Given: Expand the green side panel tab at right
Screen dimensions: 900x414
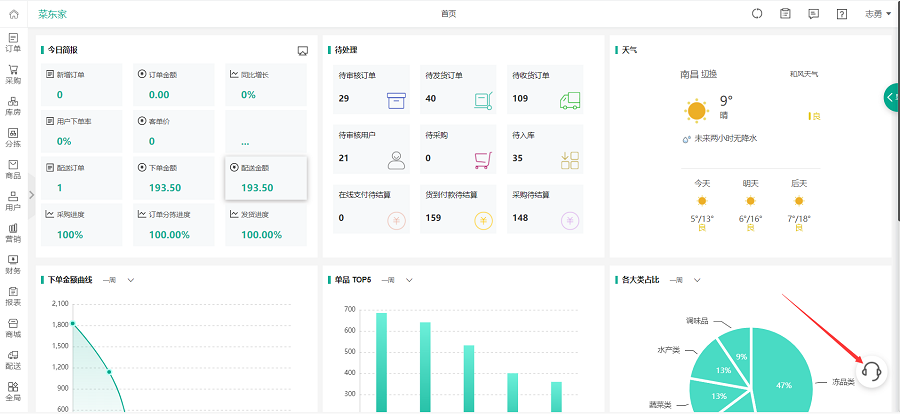Looking at the screenshot, I should coord(891,97).
